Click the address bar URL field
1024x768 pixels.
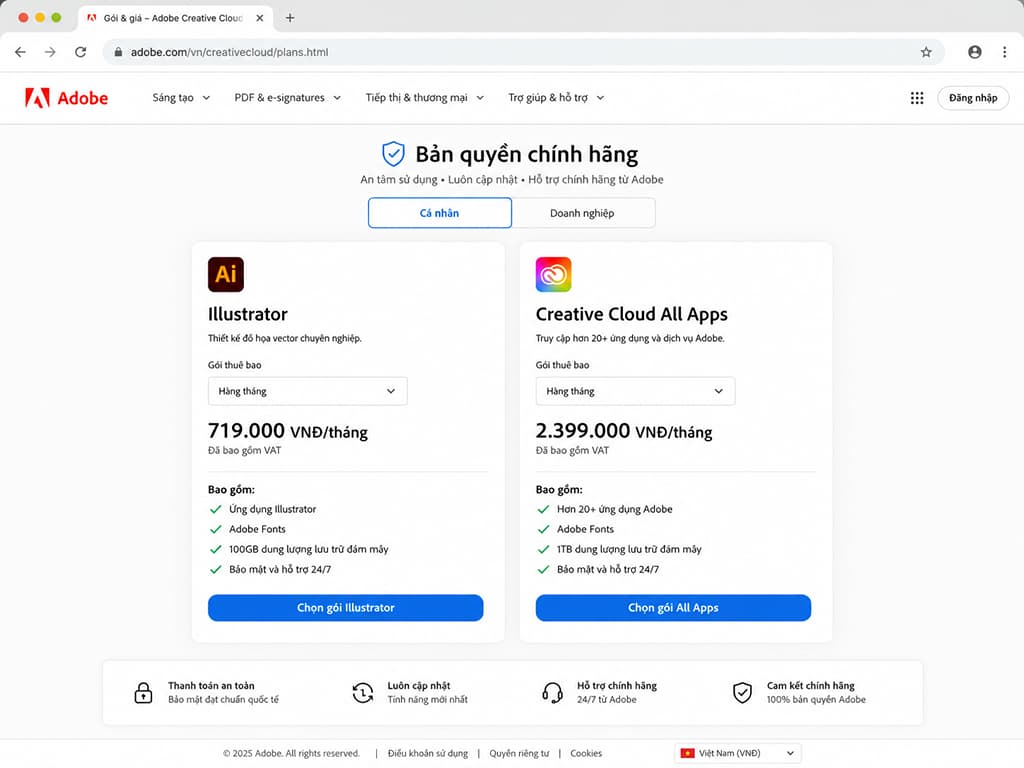click(x=522, y=52)
